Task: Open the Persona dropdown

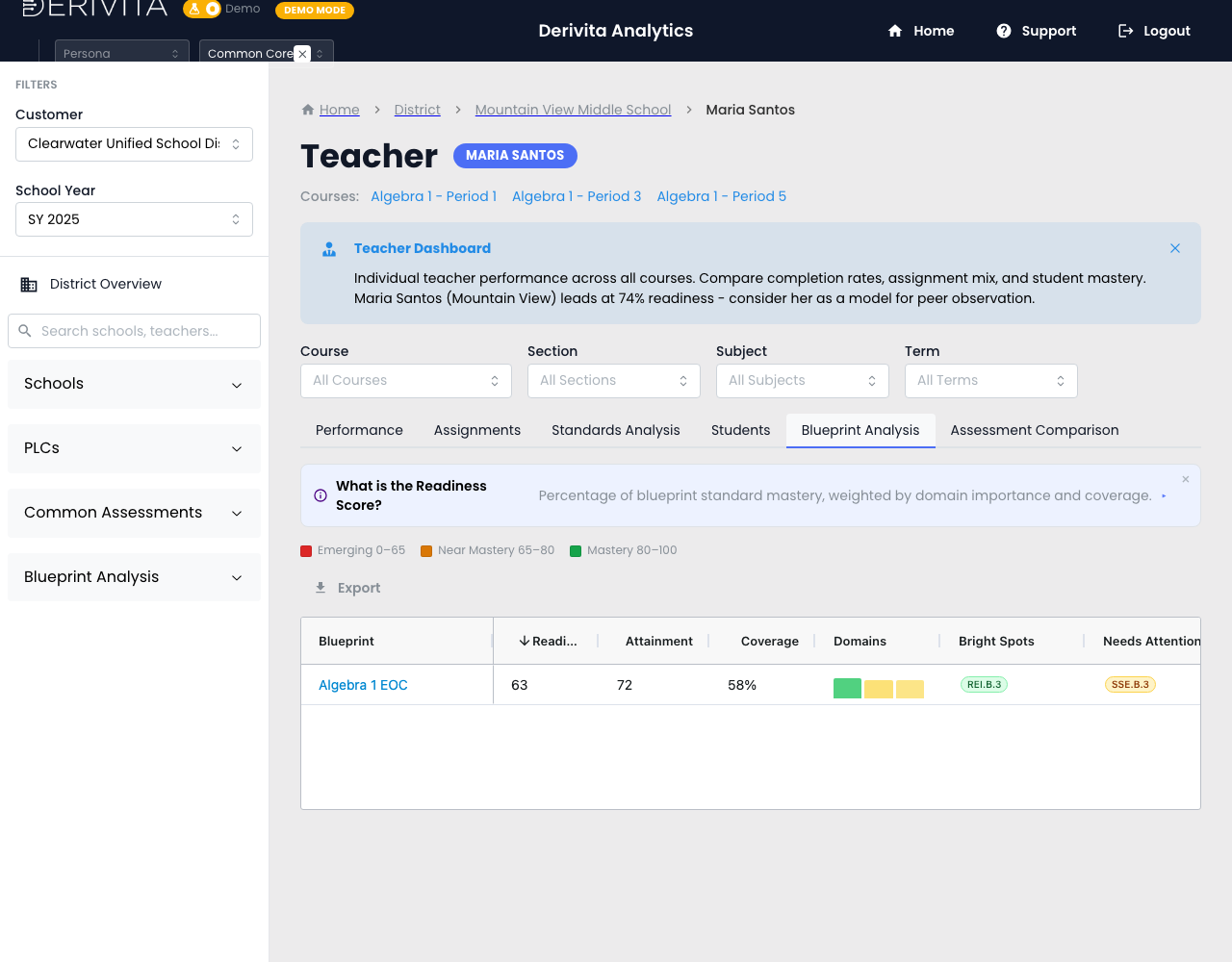Action: coord(121,52)
